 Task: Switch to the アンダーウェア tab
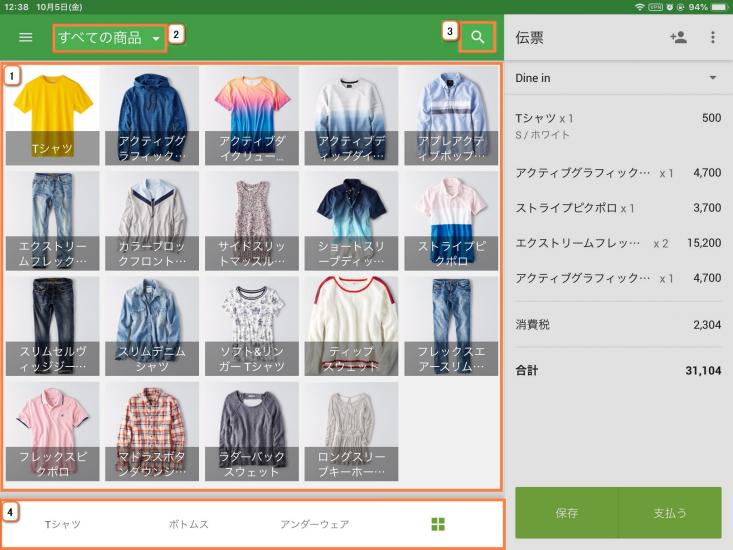coord(315,524)
